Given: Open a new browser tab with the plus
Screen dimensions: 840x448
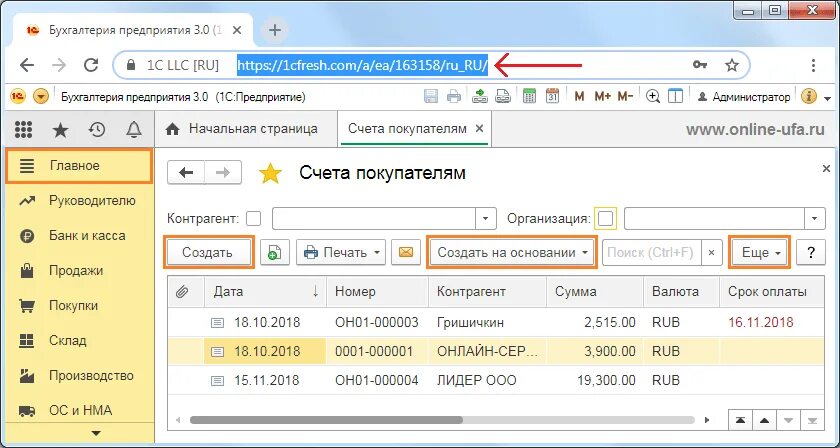Looking at the screenshot, I should [274, 31].
